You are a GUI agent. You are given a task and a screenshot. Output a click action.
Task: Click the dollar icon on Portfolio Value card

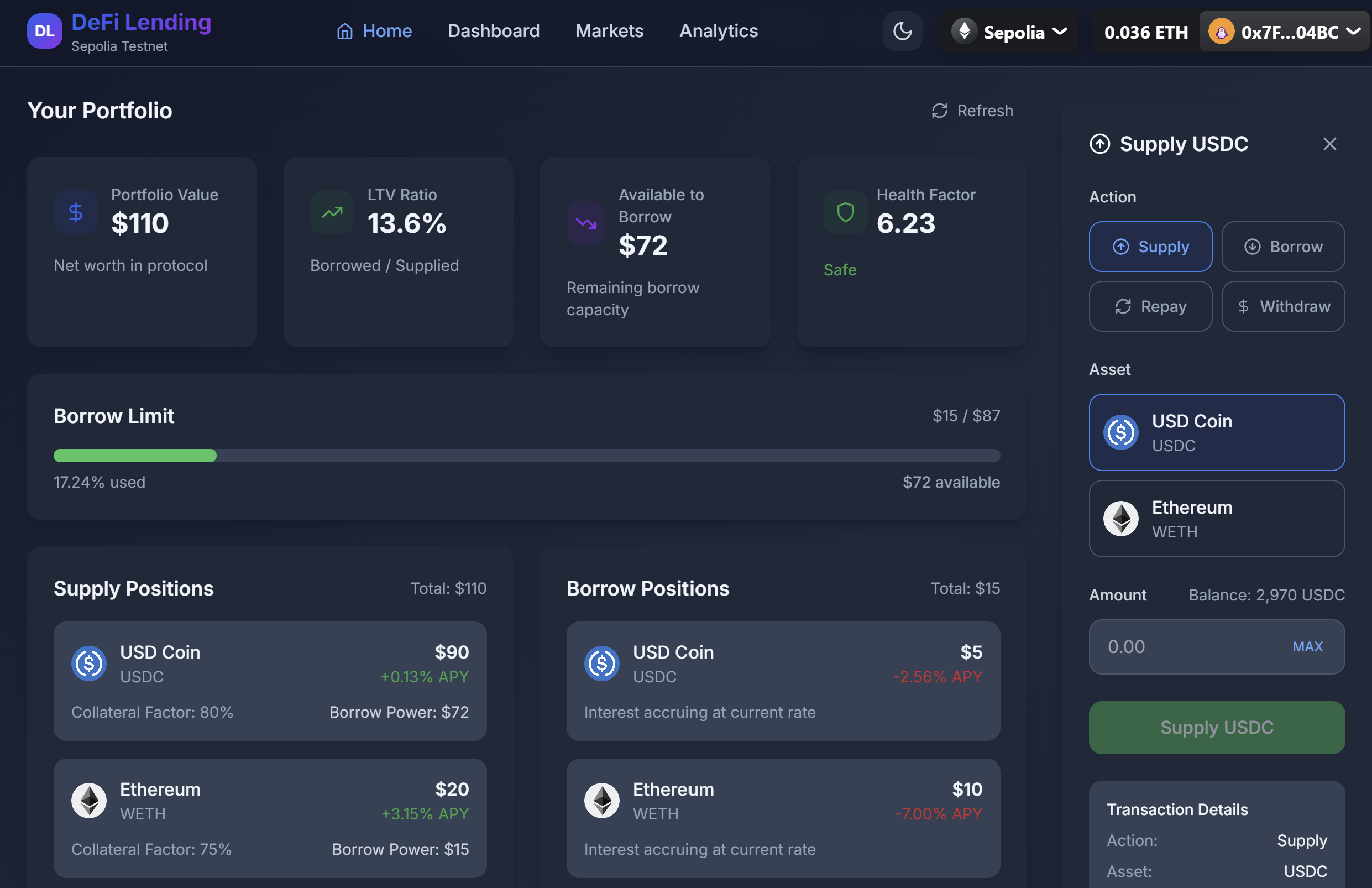coord(76,212)
